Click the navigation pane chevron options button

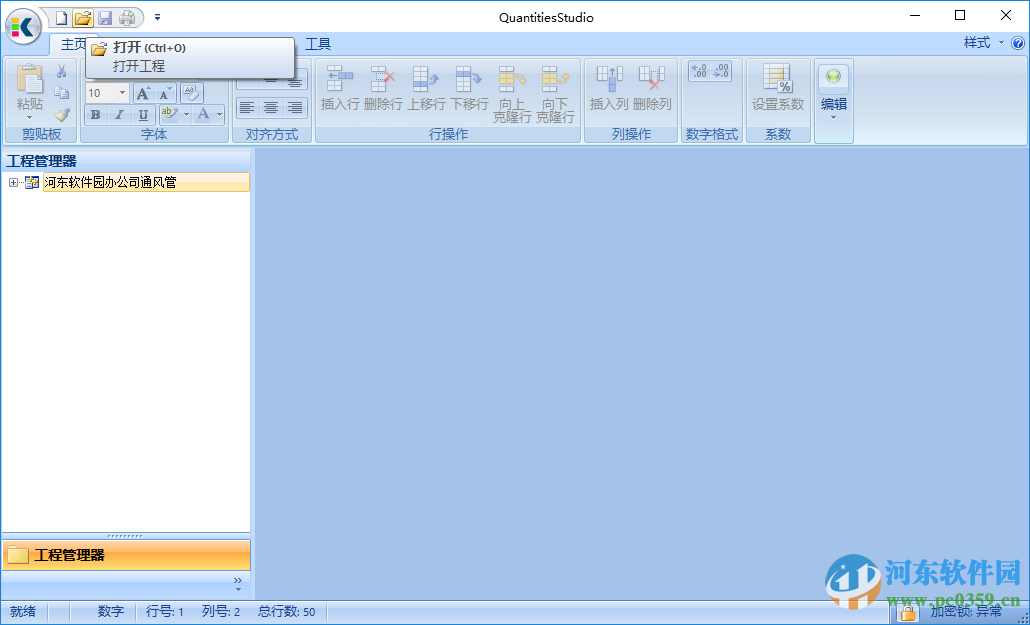tap(238, 583)
